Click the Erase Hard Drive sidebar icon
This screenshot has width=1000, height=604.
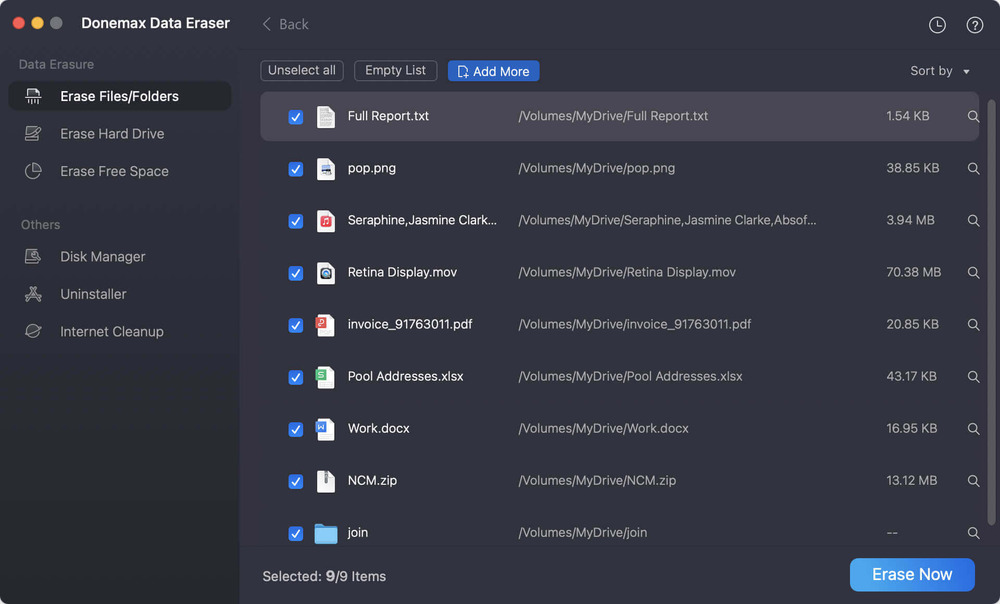point(33,134)
